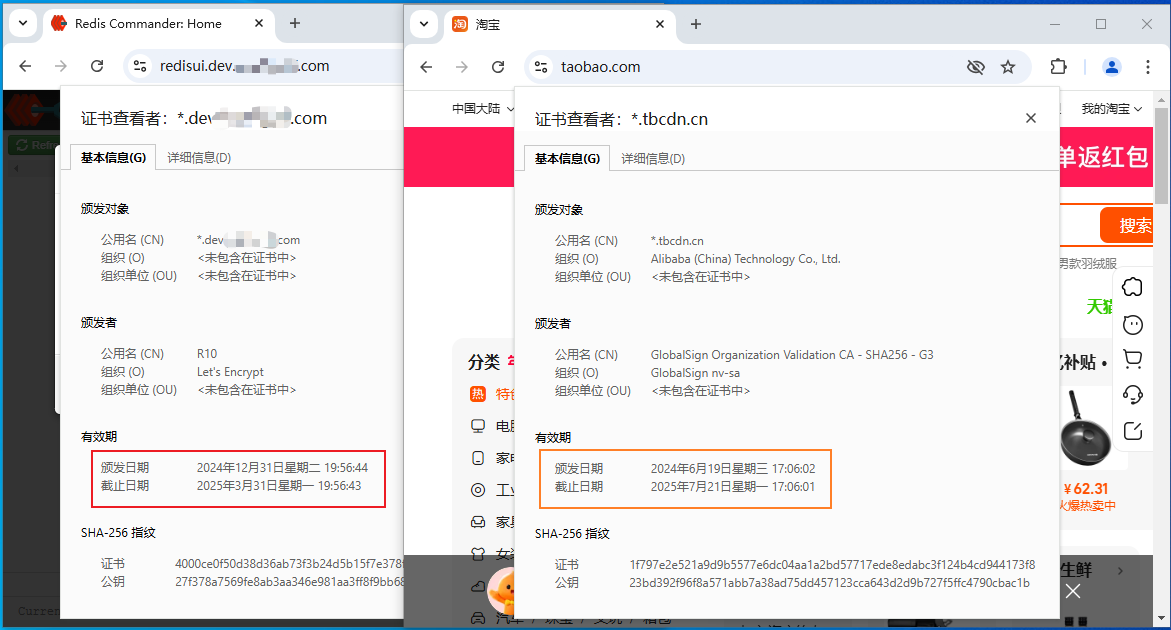Click the scrollbar up arrow on Taobao page
Image resolution: width=1171 pixels, height=630 pixels.
coord(1161,99)
